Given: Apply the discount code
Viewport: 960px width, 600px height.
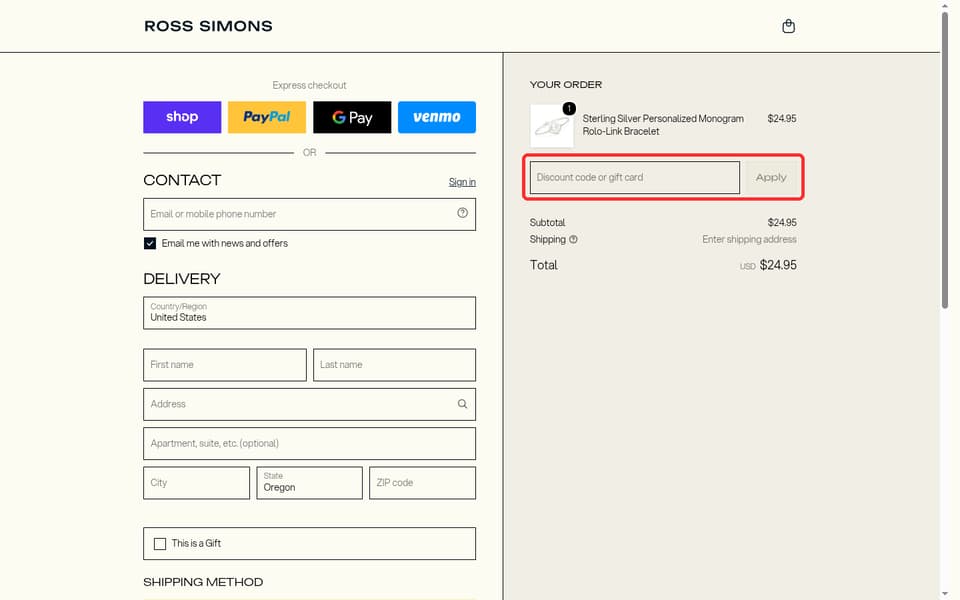Looking at the screenshot, I should [771, 178].
